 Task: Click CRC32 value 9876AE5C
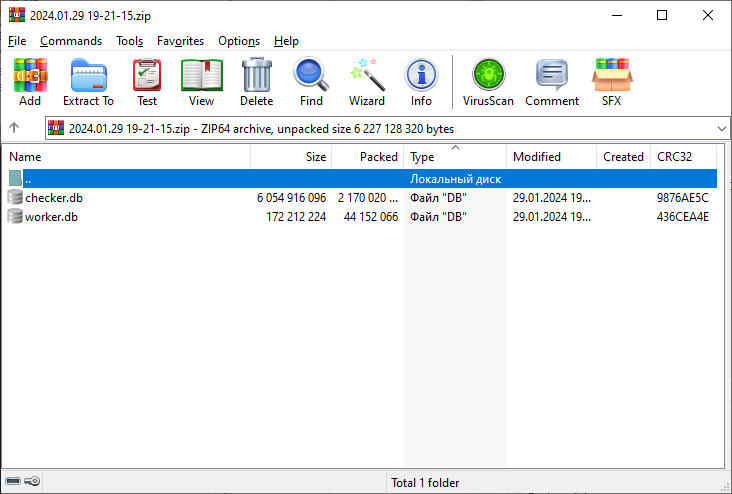pyautogui.click(x=683, y=198)
